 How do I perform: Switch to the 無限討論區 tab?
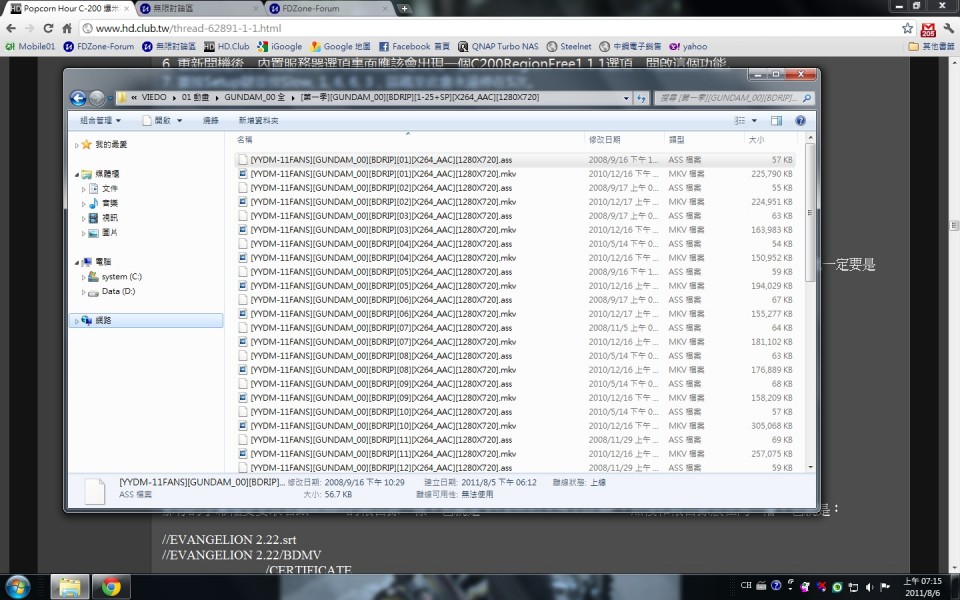196,9
